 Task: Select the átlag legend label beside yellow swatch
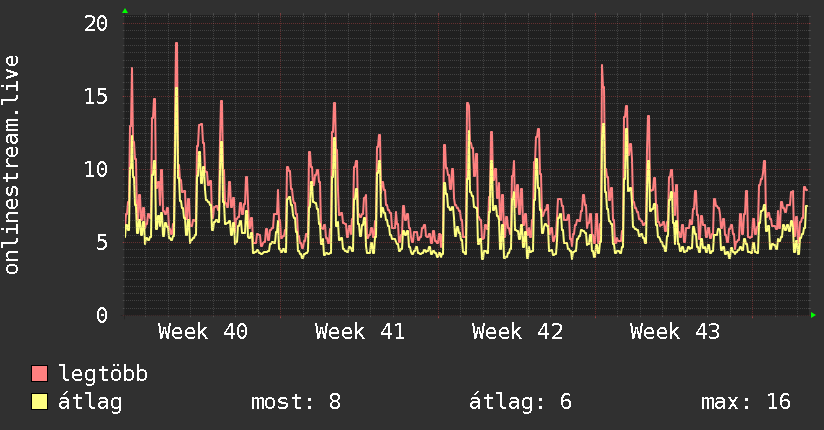pos(90,402)
